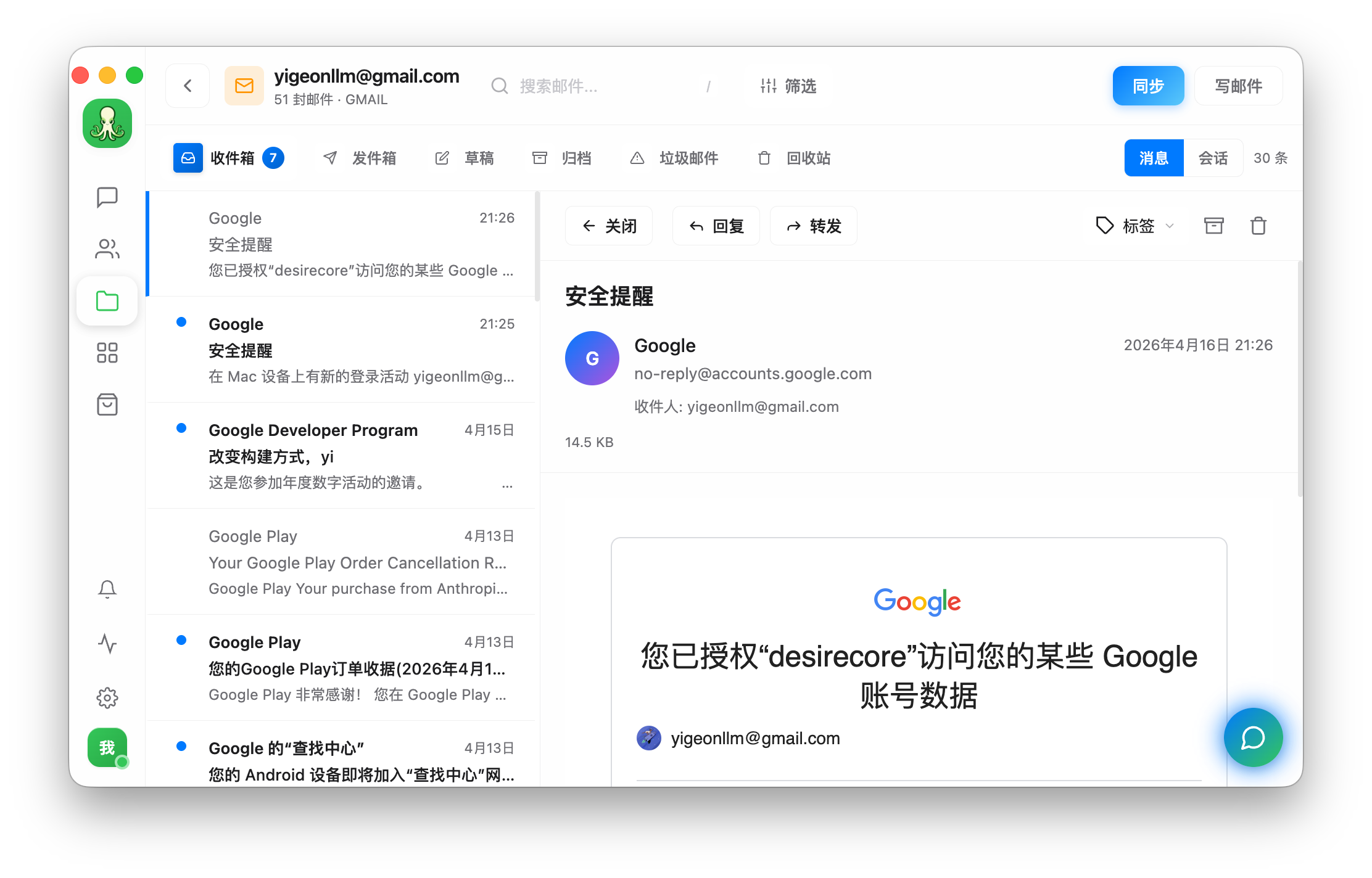The image size is (1372, 878).
Task: Open the floating chat bubble at bottom right
Action: tap(1253, 737)
